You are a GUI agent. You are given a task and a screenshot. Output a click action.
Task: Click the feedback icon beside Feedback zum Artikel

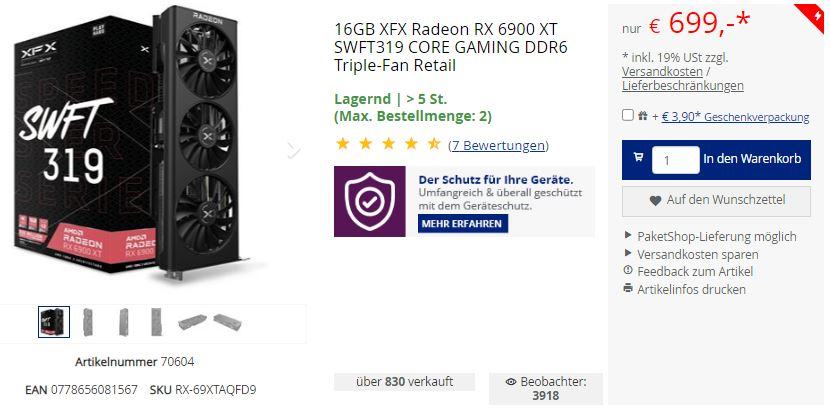coord(628,271)
